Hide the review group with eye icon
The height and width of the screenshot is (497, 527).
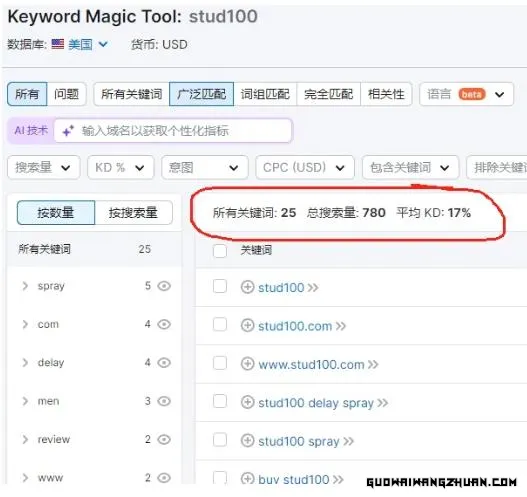164,439
